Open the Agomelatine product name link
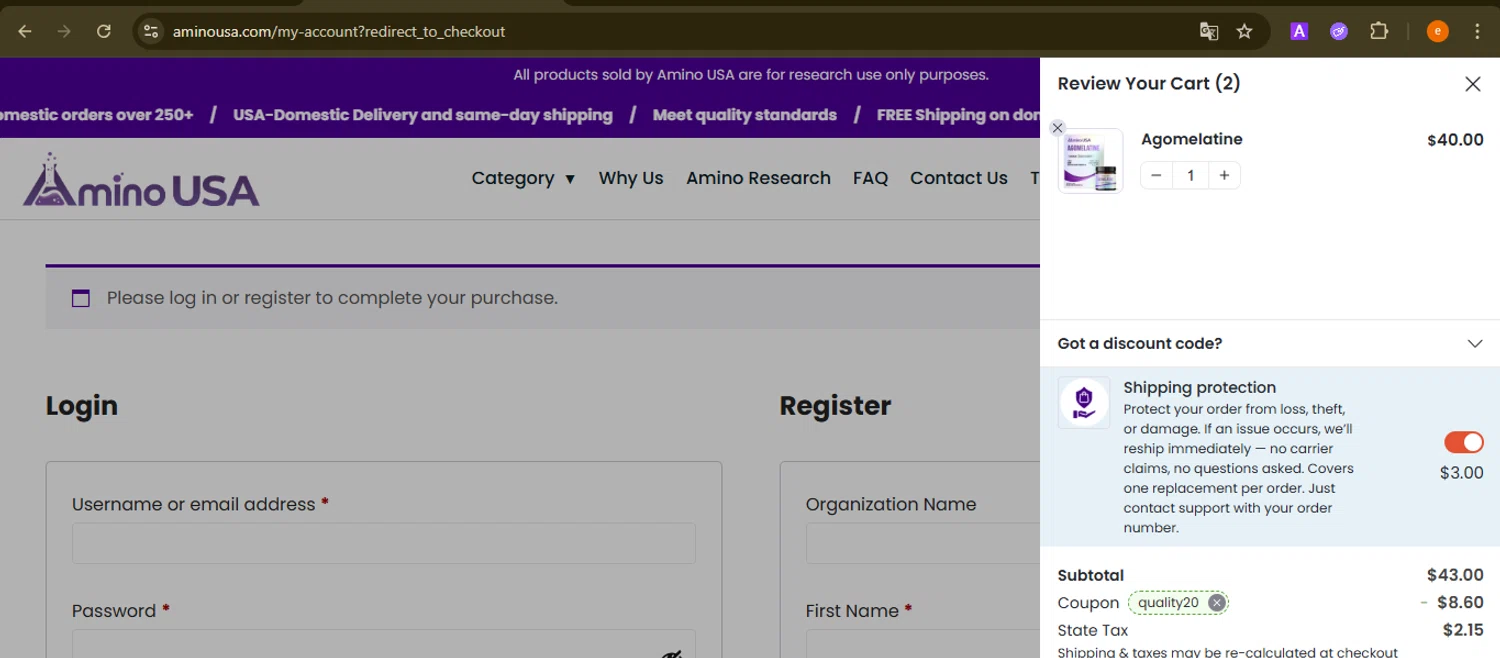Image resolution: width=1500 pixels, height=658 pixels. tap(1191, 139)
